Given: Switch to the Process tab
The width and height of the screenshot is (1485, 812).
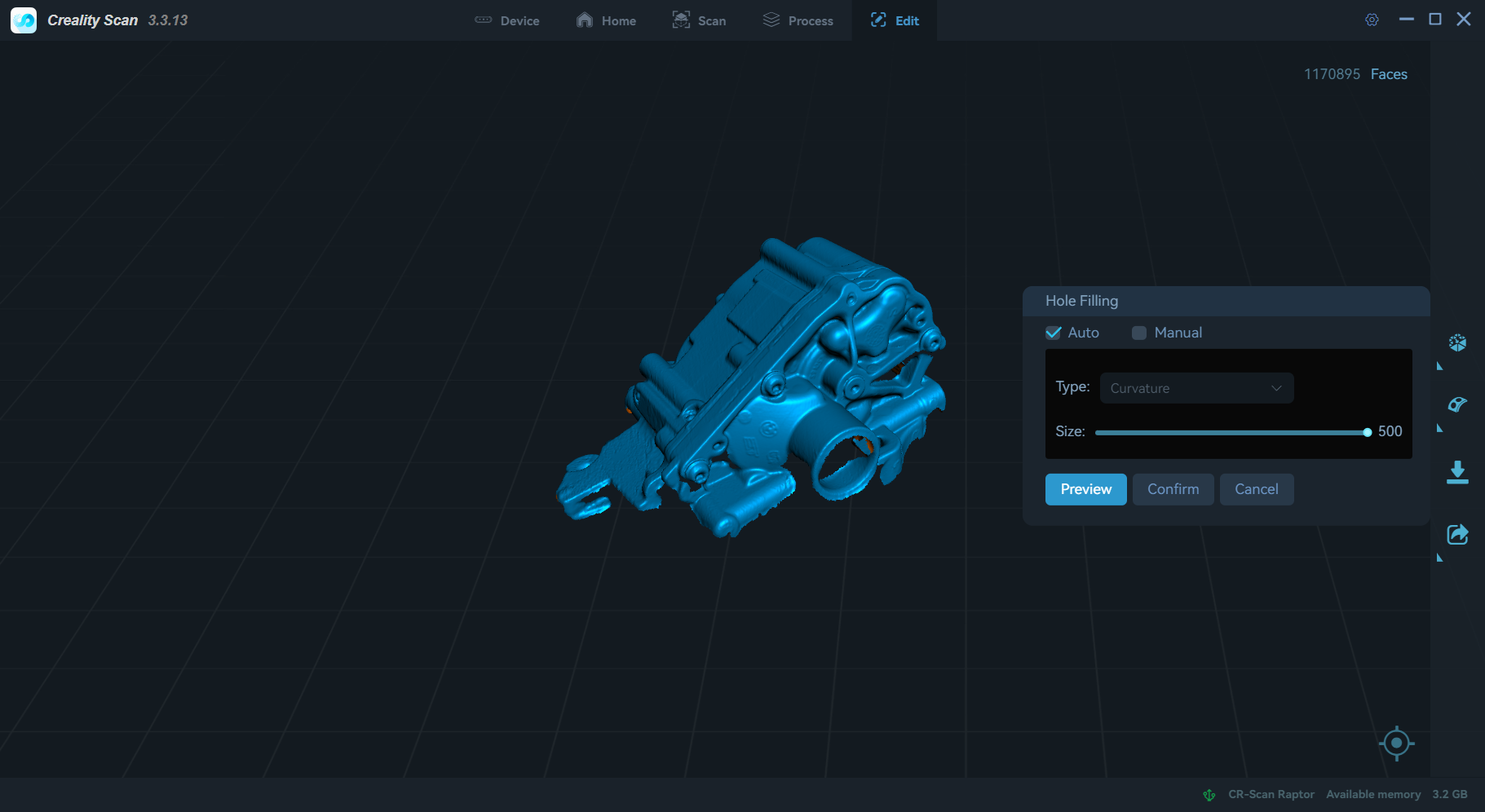Looking at the screenshot, I should pos(798,20).
